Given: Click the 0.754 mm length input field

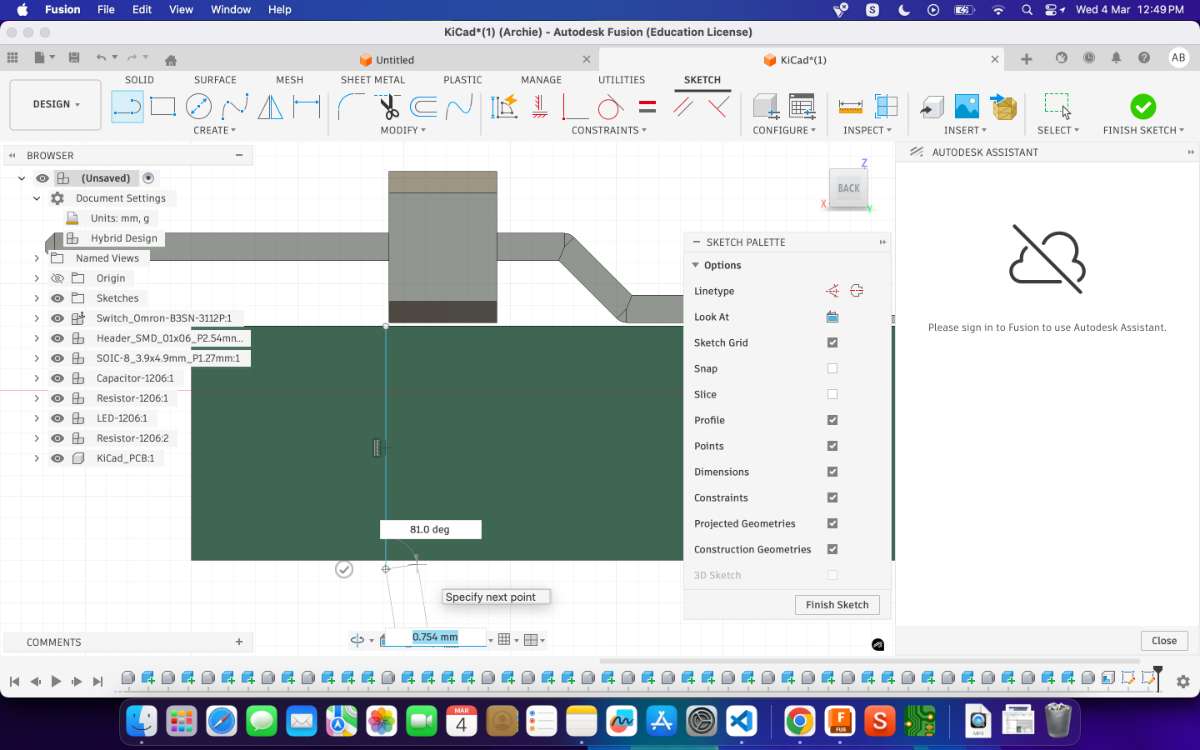Looking at the screenshot, I should point(435,638).
